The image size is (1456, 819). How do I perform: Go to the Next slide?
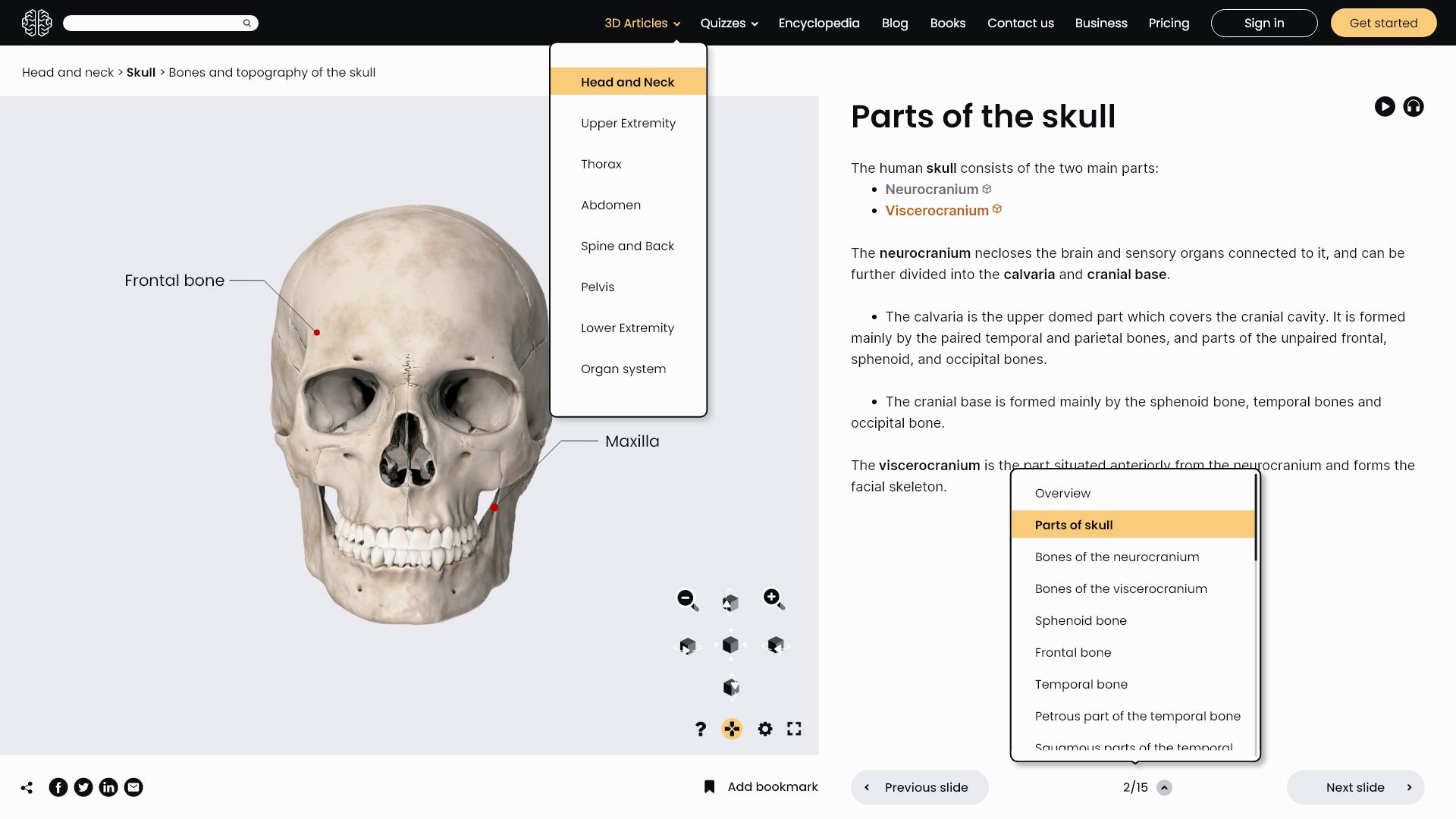click(1355, 787)
